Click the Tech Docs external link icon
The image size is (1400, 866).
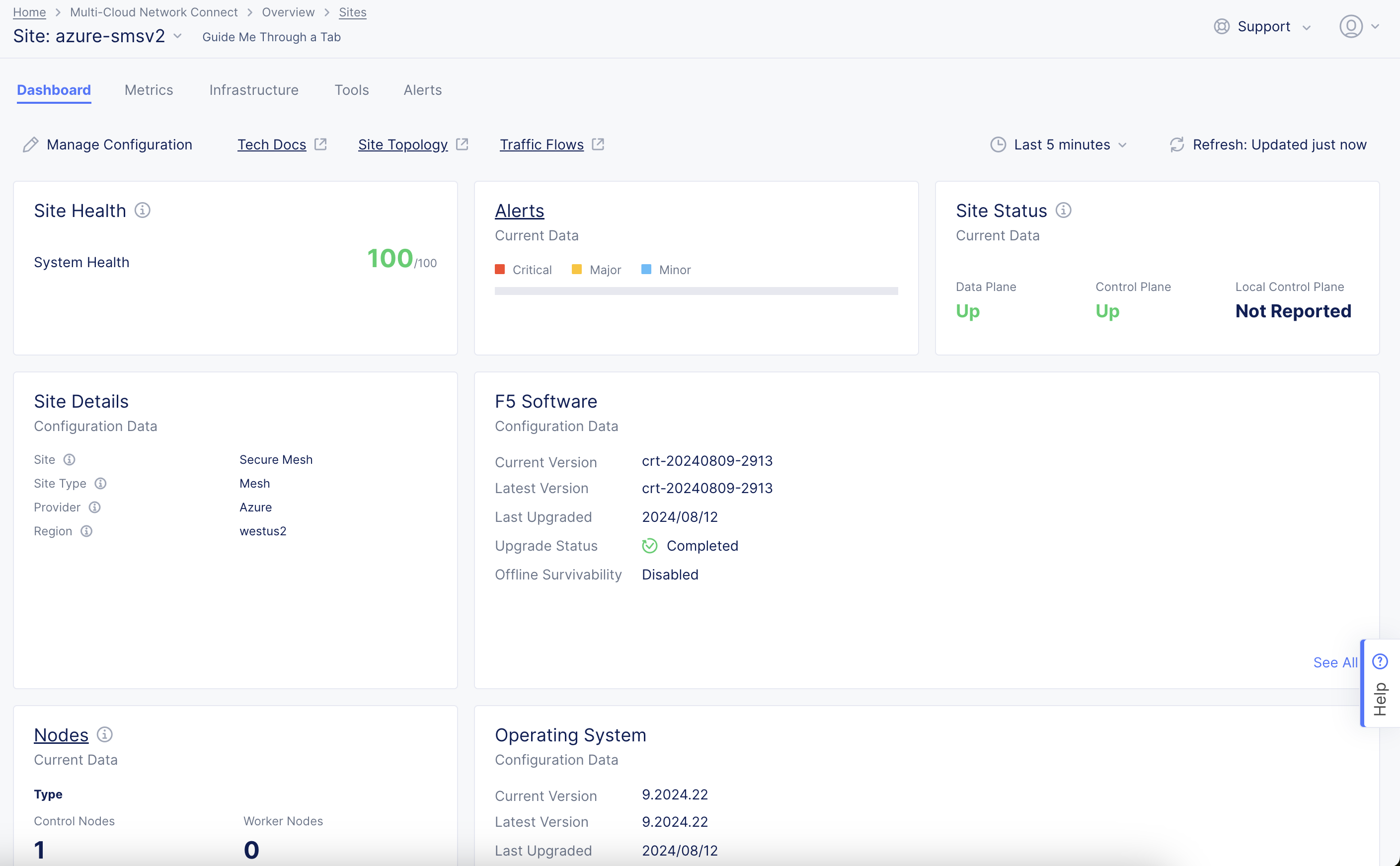pyautogui.click(x=320, y=144)
